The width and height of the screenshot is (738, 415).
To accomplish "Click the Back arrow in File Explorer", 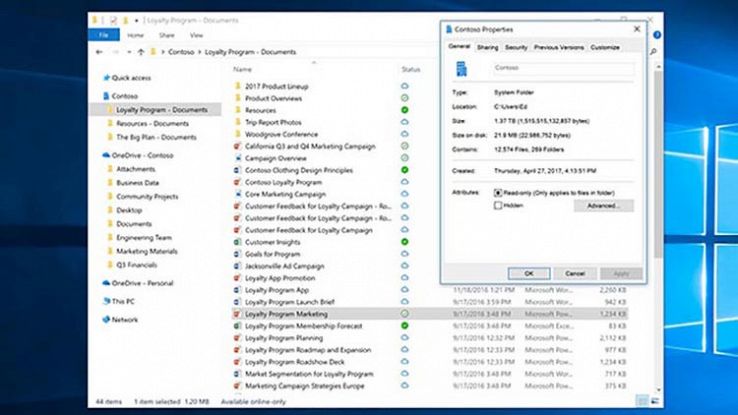I will 99,52.
